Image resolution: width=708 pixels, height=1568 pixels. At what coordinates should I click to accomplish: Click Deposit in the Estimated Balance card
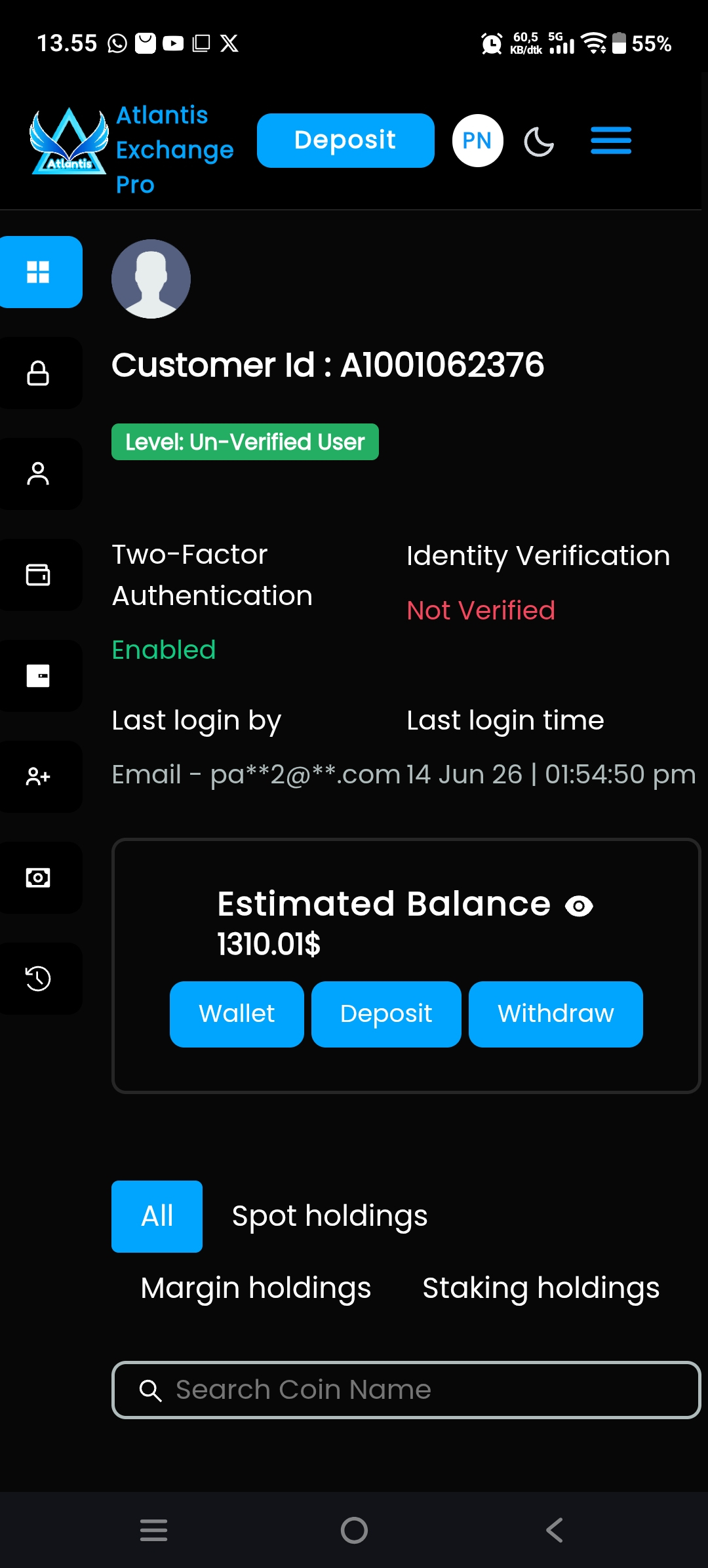(x=386, y=1014)
